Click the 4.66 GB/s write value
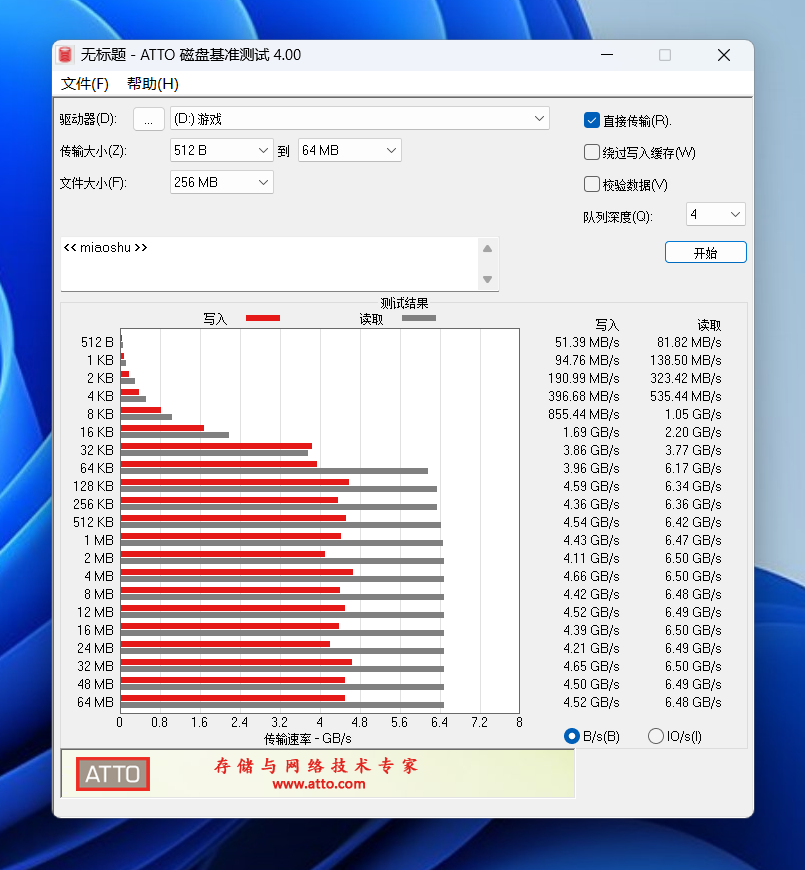The height and width of the screenshot is (870, 805). pyautogui.click(x=591, y=576)
